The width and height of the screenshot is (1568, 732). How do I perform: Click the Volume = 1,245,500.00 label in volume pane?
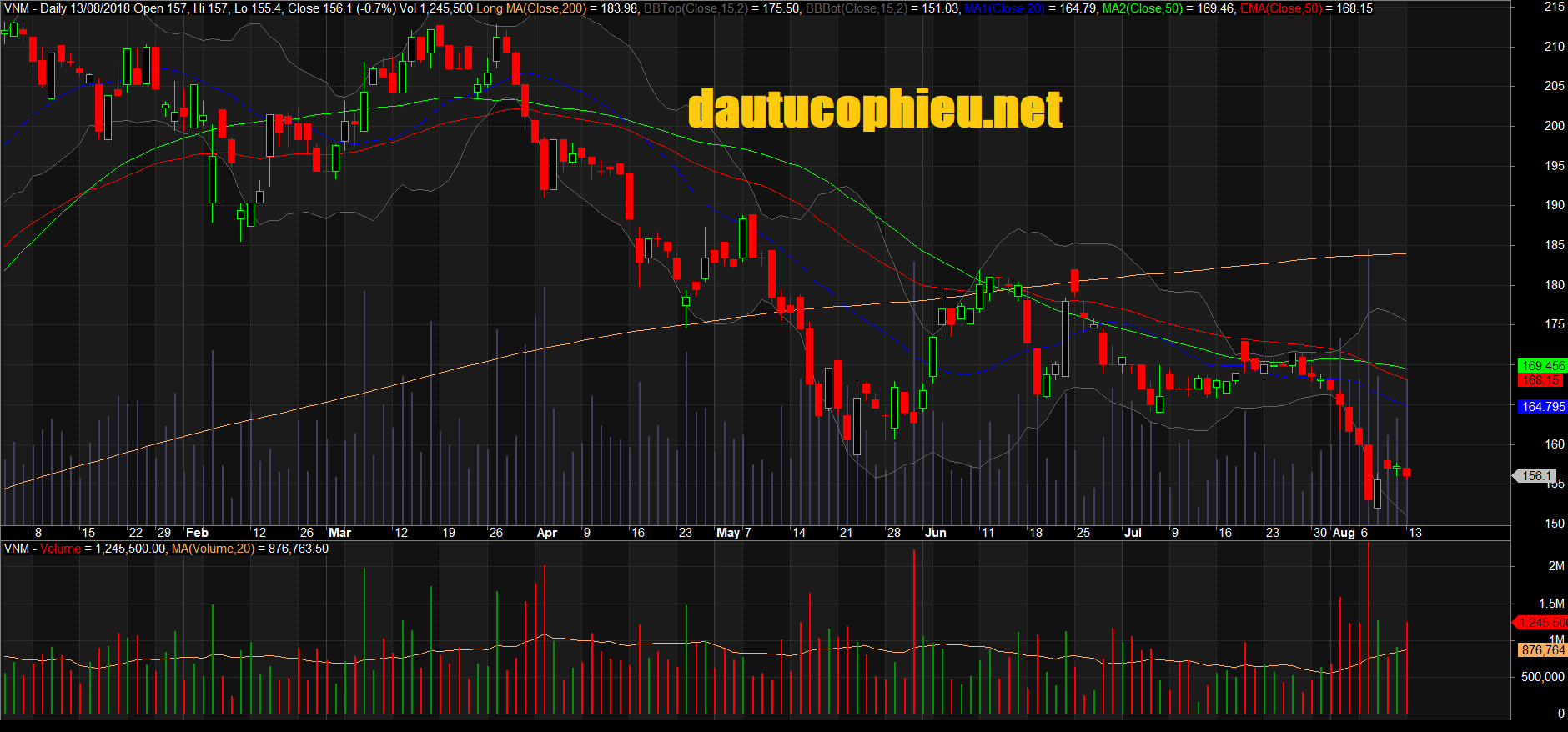pos(103,549)
